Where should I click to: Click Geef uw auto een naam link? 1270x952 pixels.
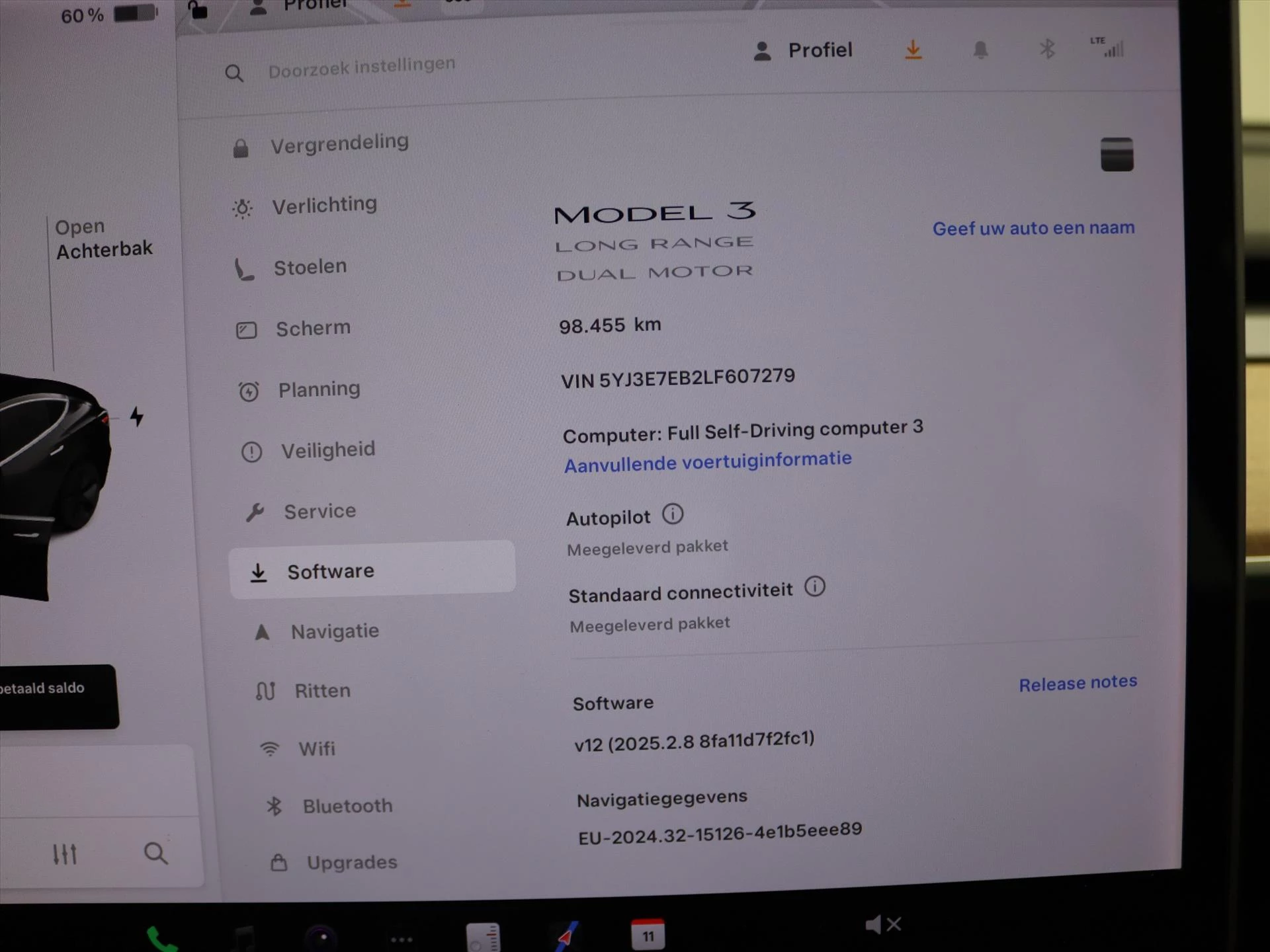[1034, 229]
